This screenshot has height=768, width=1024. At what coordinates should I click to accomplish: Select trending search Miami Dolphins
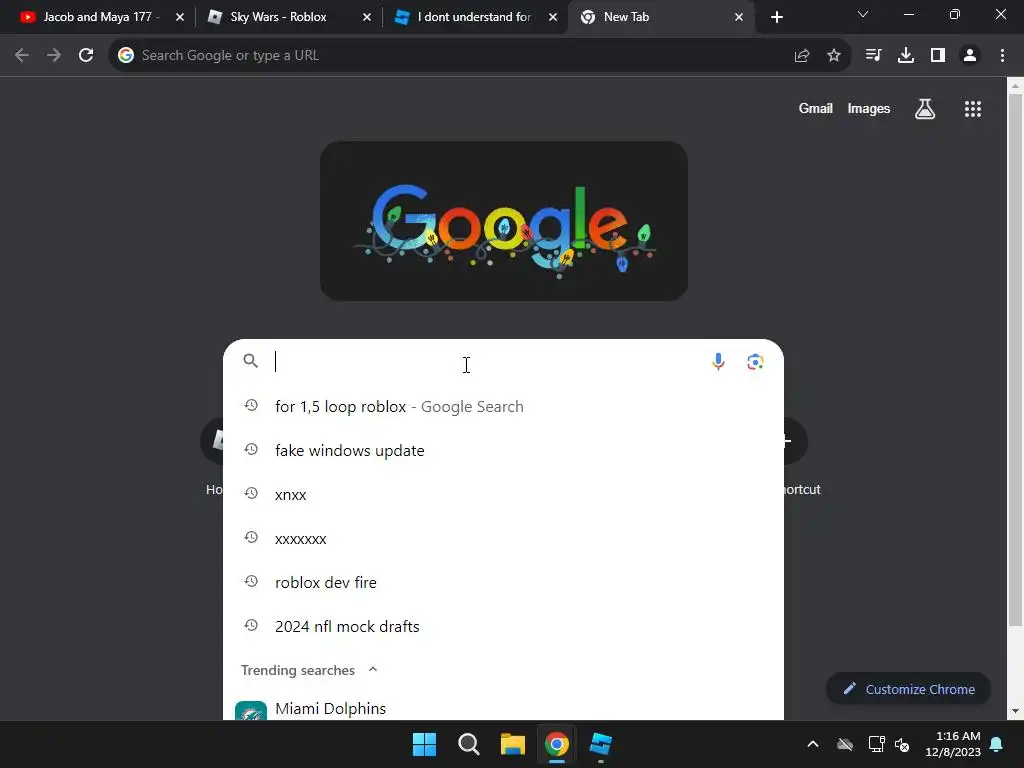503,709
